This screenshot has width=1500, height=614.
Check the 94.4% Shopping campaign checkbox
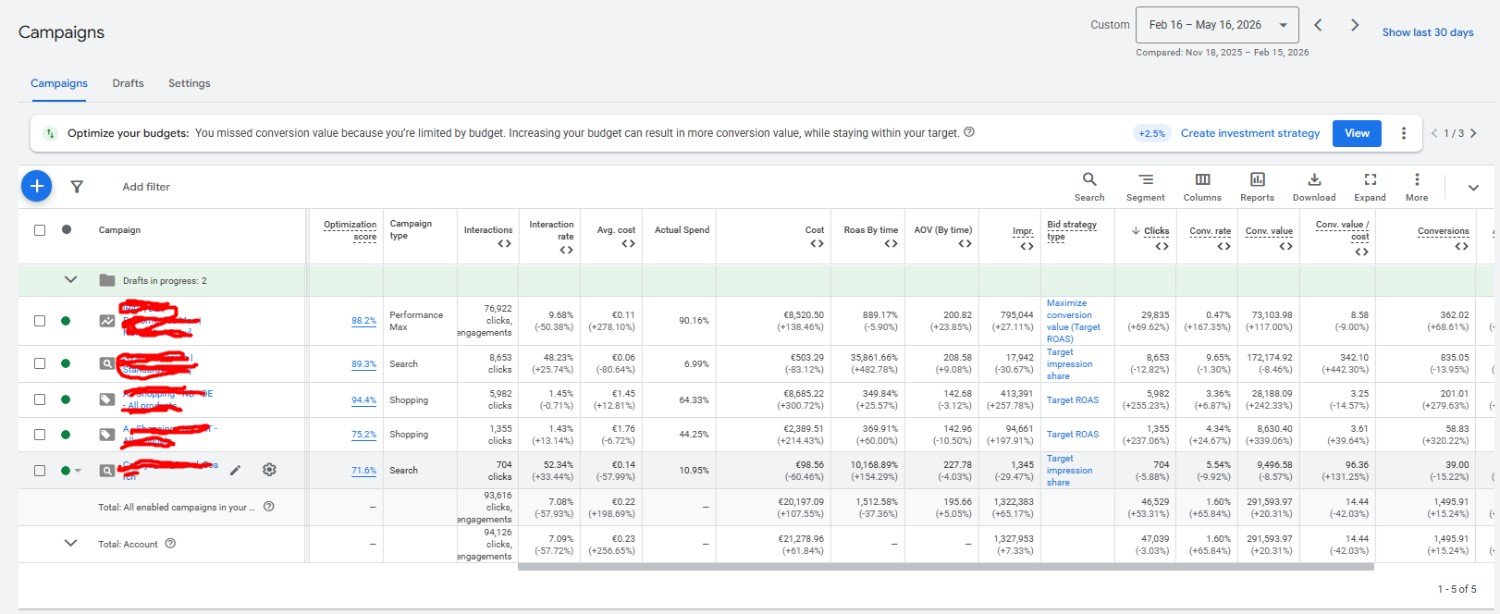pyautogui.click(x=40, y=399)
